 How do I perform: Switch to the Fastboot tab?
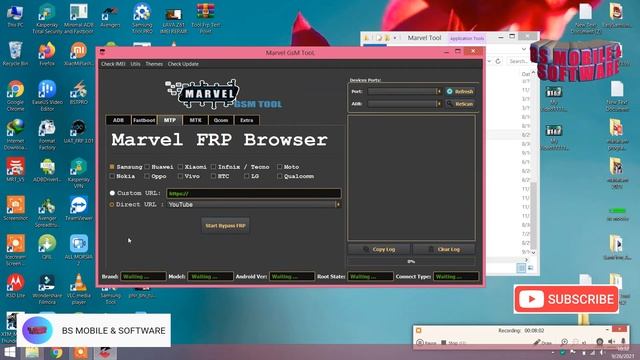[144, 120]
